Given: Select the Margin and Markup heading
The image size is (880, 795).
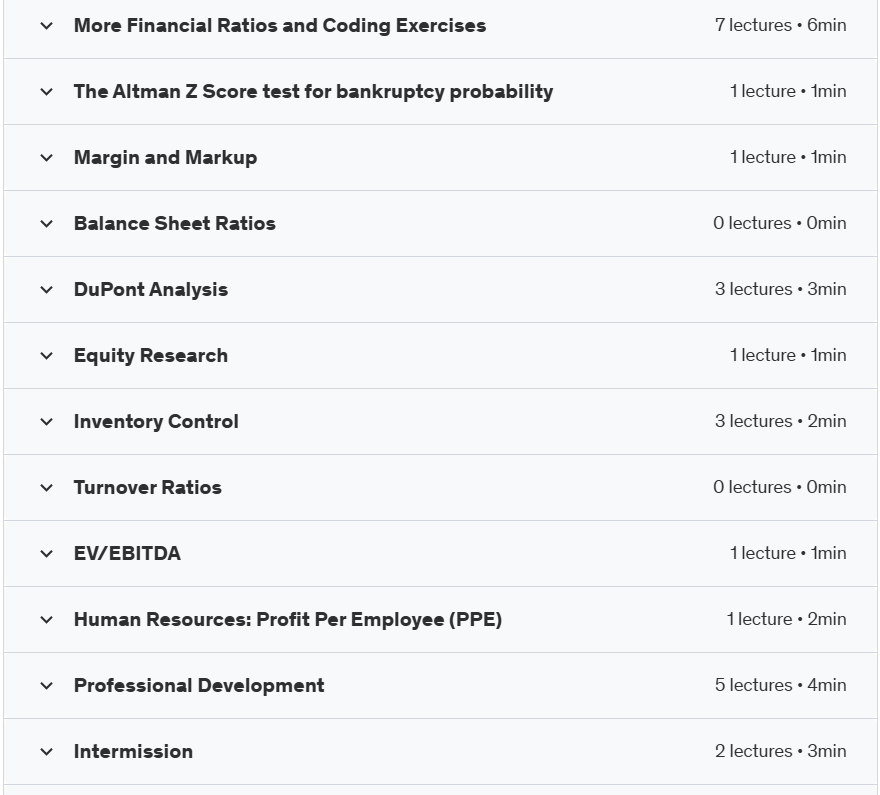Looking at the screenshot, I should 166,158.
